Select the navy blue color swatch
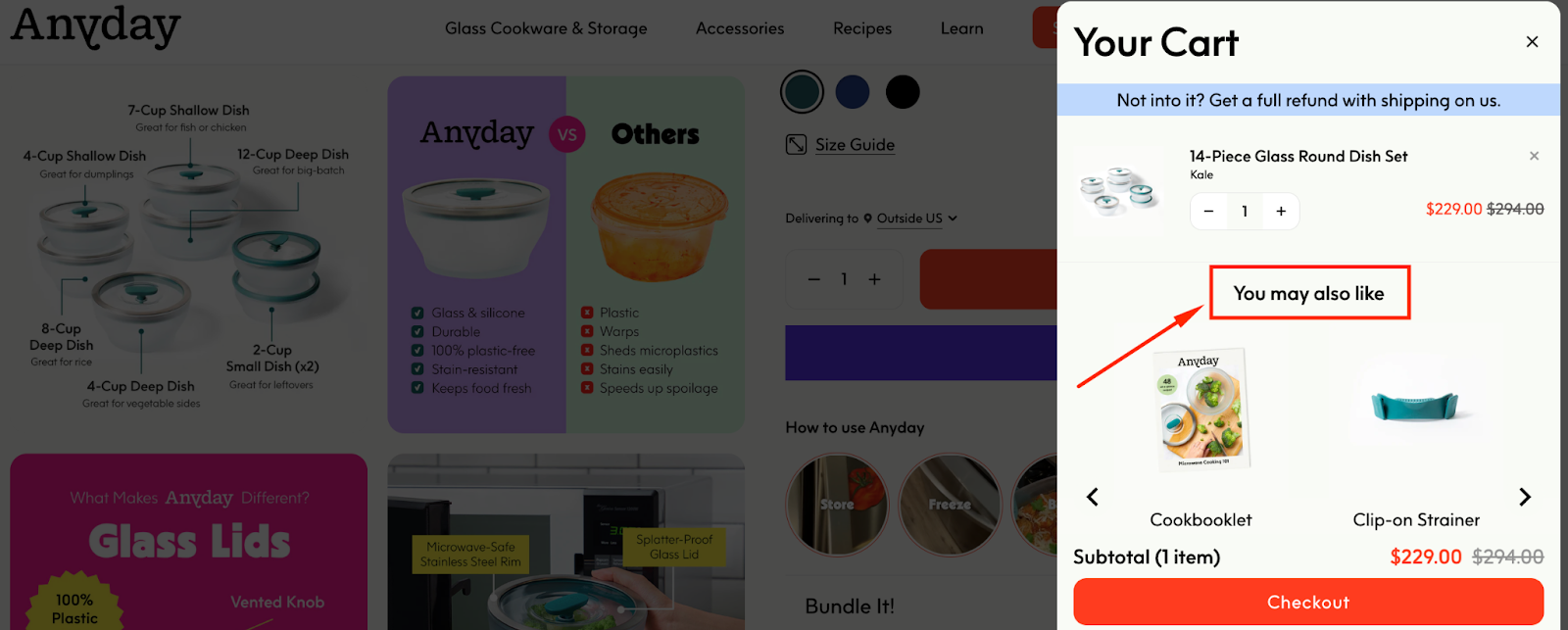The image size is (1568, 630). tap(853, 92)
